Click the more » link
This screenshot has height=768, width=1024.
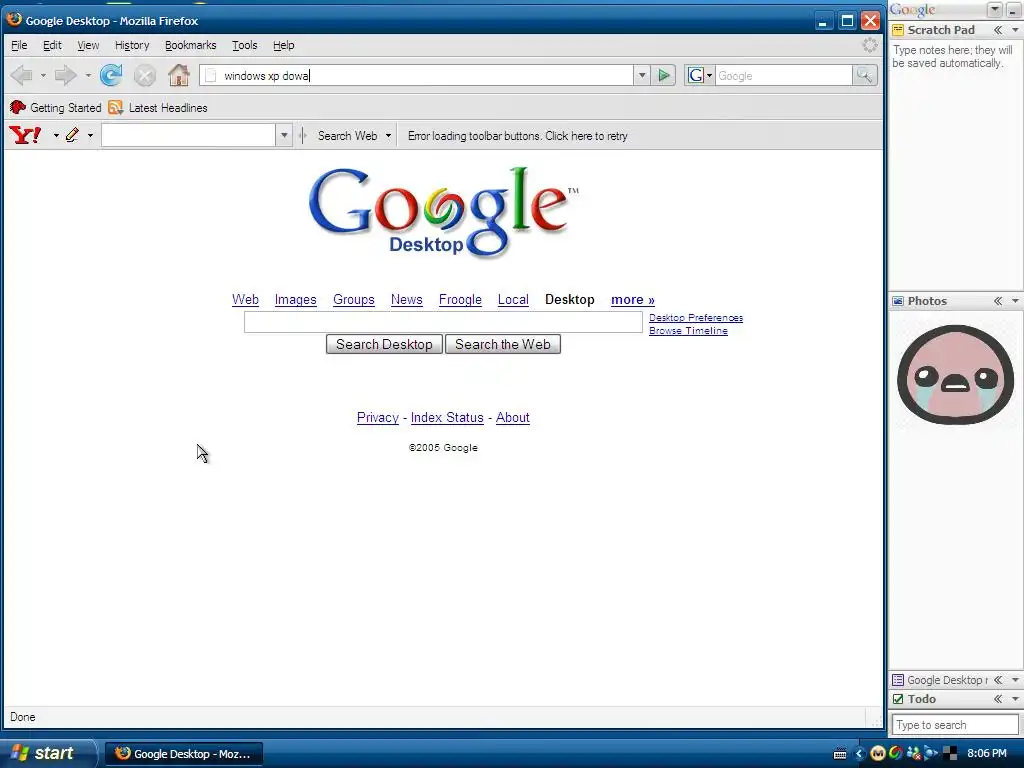[633, 300]
